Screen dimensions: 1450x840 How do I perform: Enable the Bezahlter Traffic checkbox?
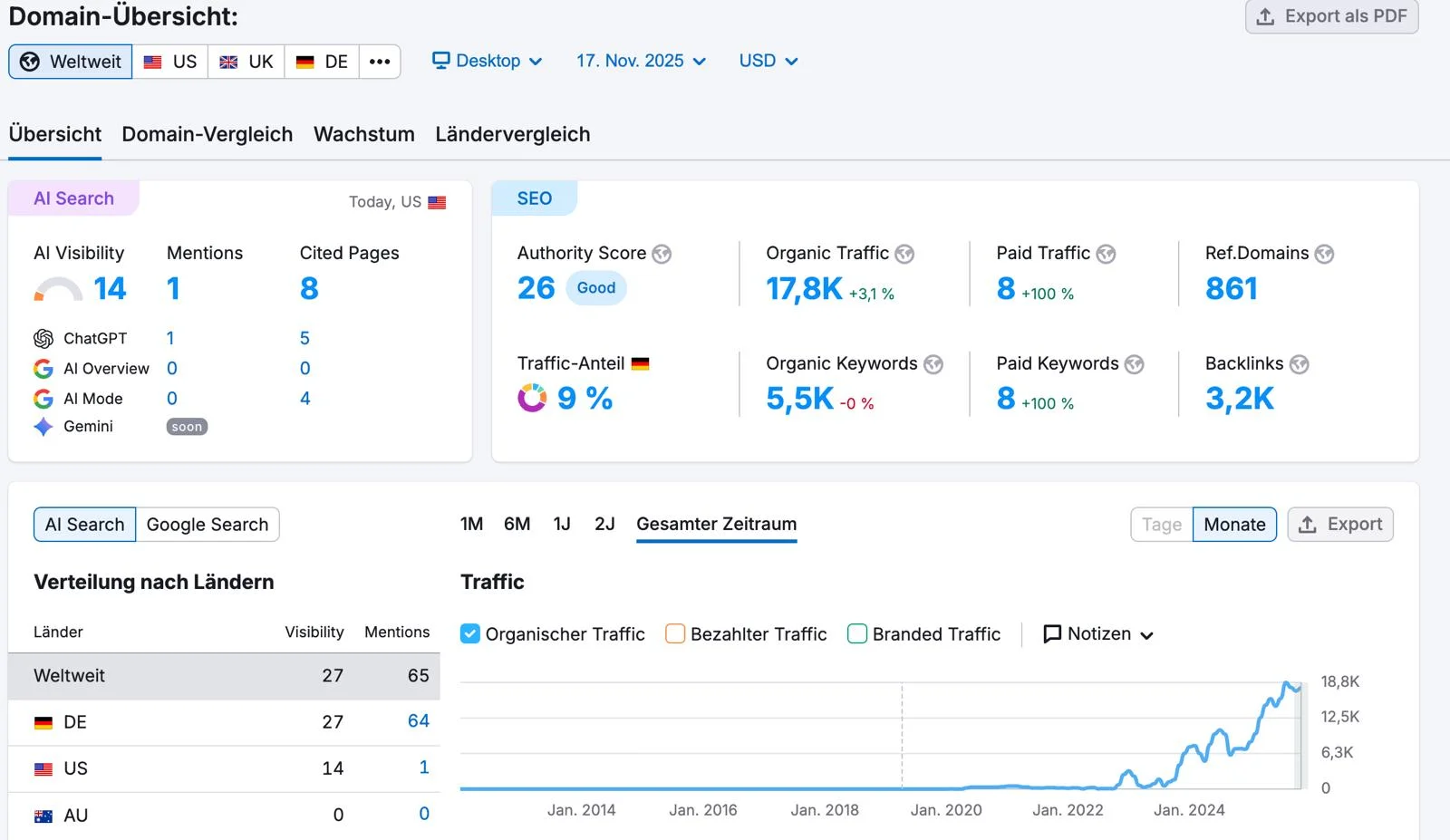click(675, 634)
